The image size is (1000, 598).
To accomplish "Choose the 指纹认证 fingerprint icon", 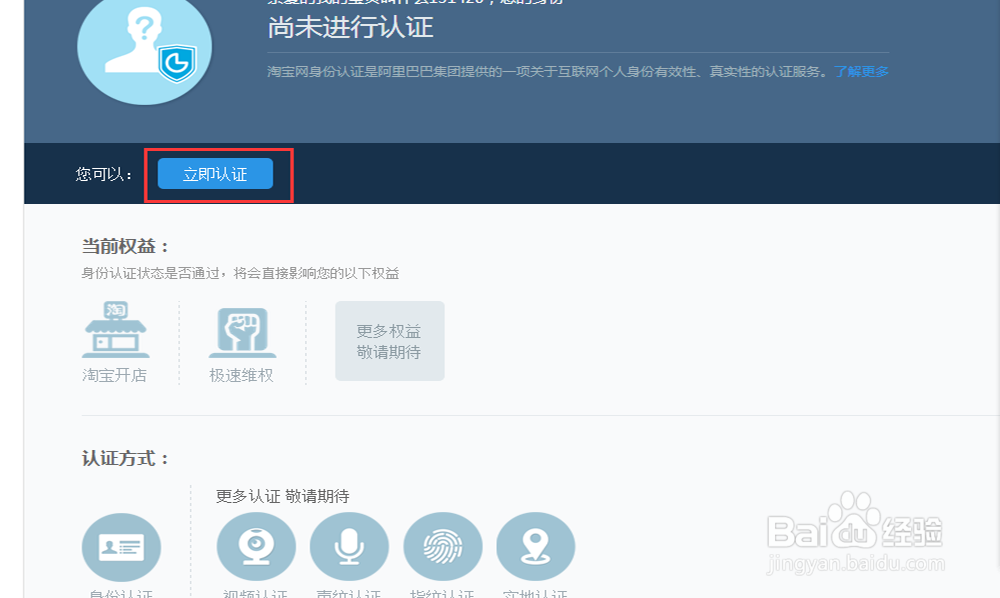I will pyautogui.click(x=443, y=547).
